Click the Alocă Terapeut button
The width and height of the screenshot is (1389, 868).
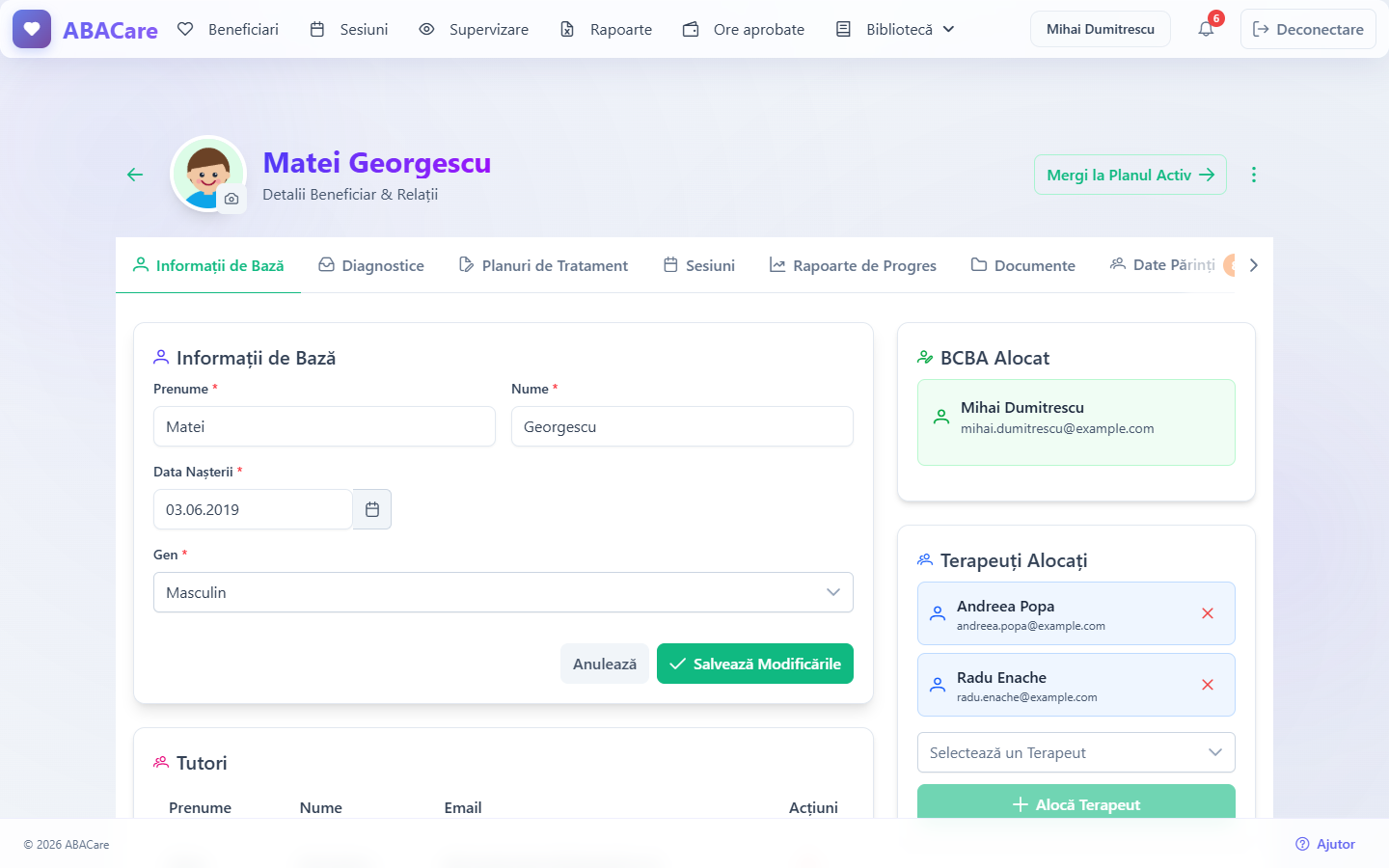pyautogui.click(x=1076, y=803)
